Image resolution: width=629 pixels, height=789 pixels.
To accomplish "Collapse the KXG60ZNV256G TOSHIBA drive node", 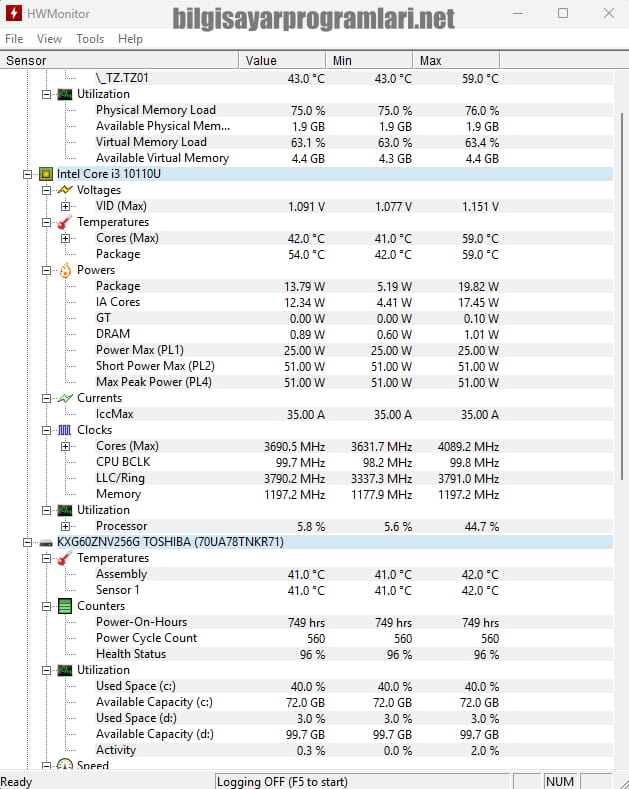I will (27, 542).
